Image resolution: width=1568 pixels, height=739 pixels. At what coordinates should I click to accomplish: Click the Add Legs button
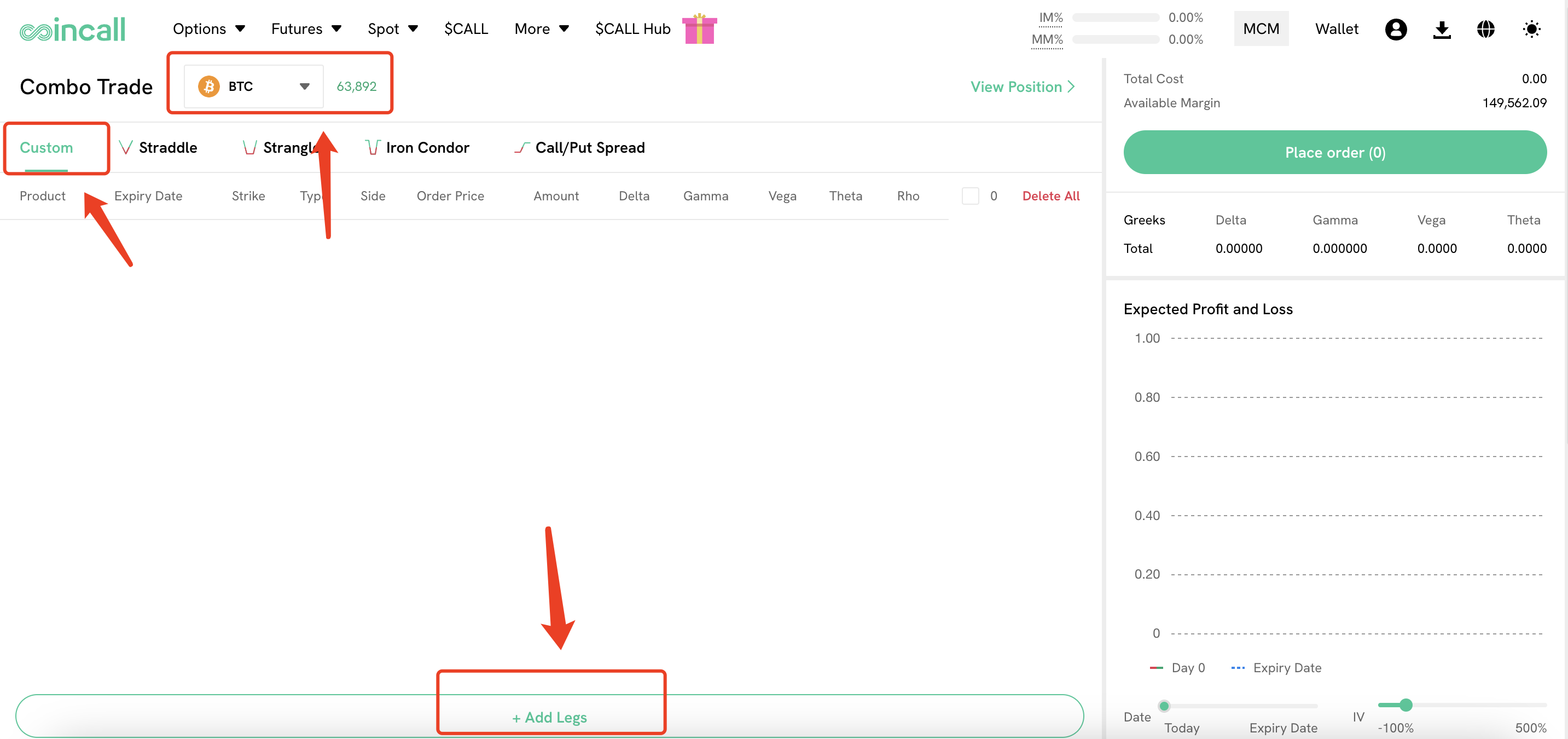pos(550,717)
